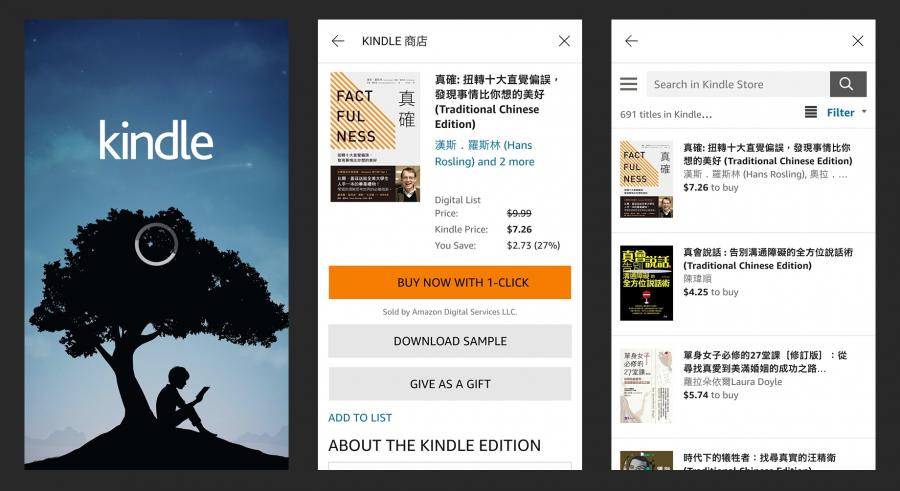Close the Kindle Store search results panel
This screenshot has width=900, height=491.
(x=858, y=41)
